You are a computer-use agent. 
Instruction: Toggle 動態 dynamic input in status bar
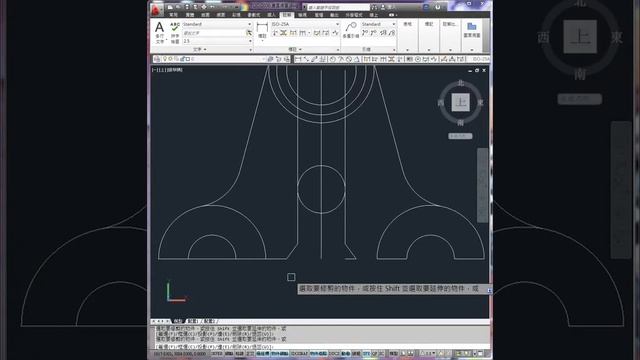[x=346, y=353]
